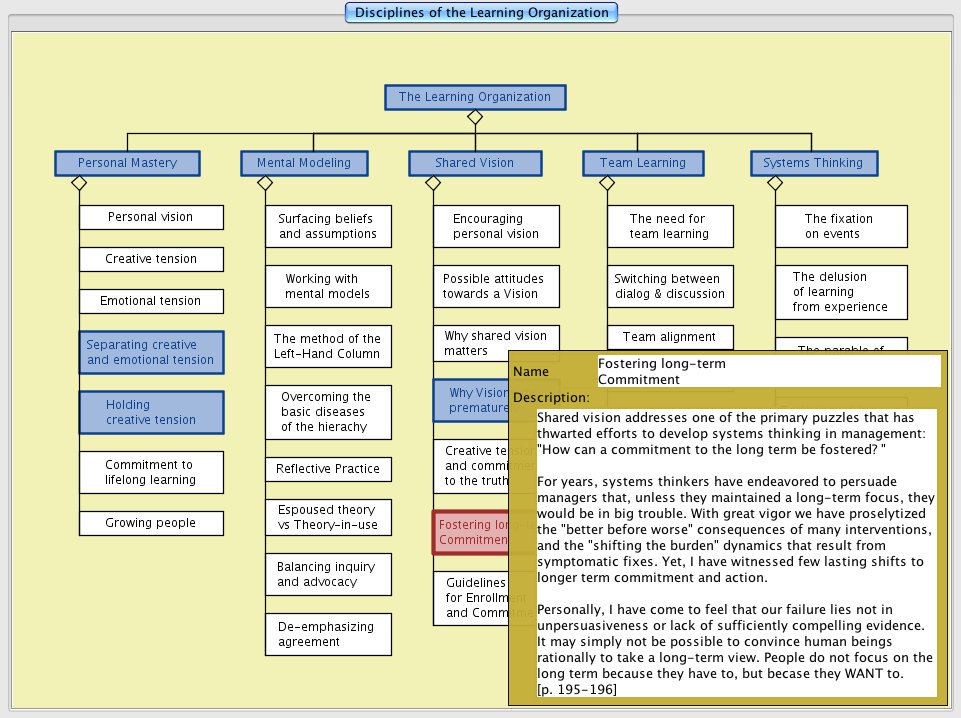Open the Separating creative and emotional tension node
961x718 pixels.
tap(151, 352)
